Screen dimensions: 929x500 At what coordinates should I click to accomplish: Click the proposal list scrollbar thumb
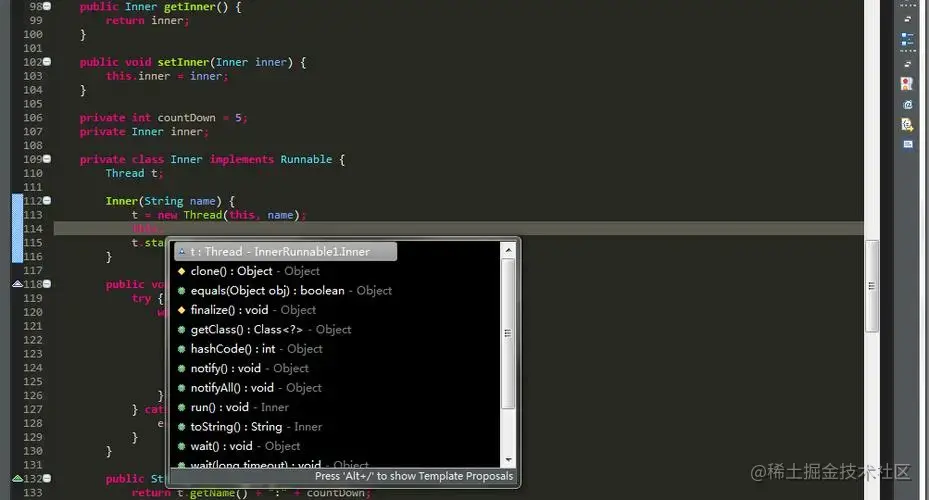click(x=508, y=334)
